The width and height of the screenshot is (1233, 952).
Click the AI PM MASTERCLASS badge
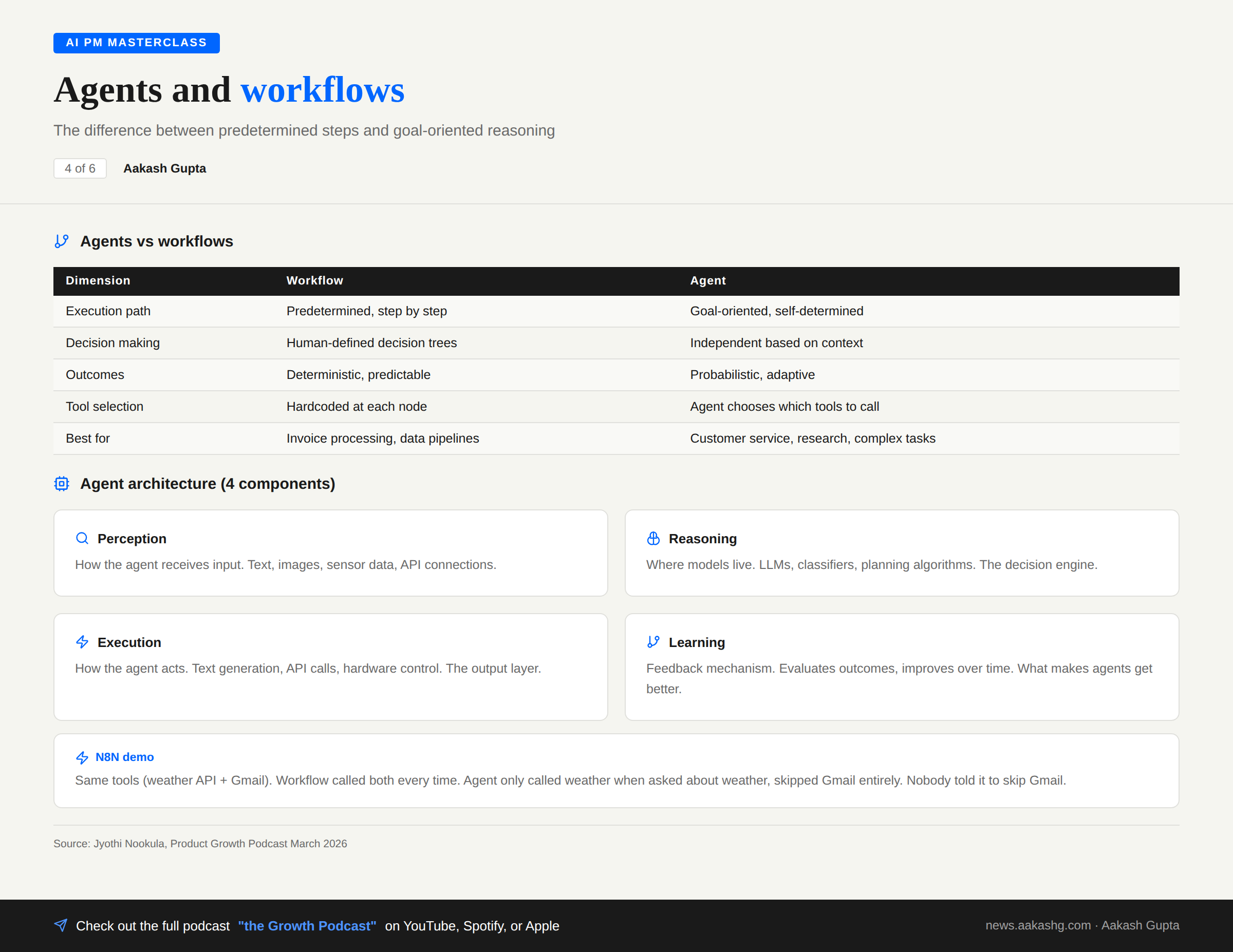pos(137,43)
